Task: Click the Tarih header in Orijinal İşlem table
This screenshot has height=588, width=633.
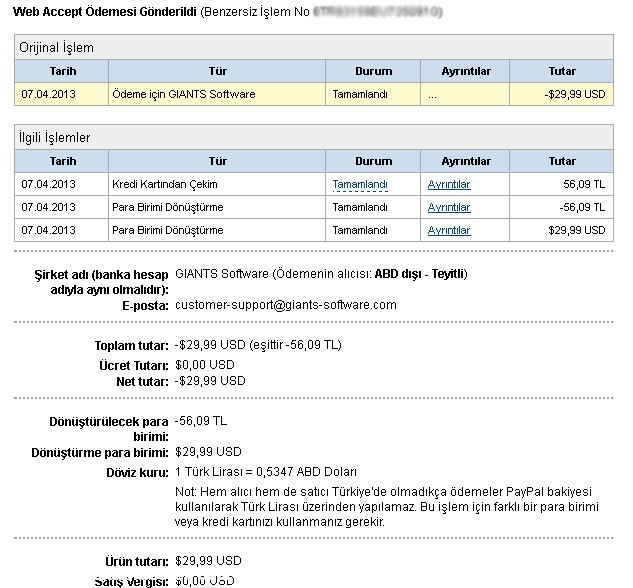Action: click(x=62, y=71)
